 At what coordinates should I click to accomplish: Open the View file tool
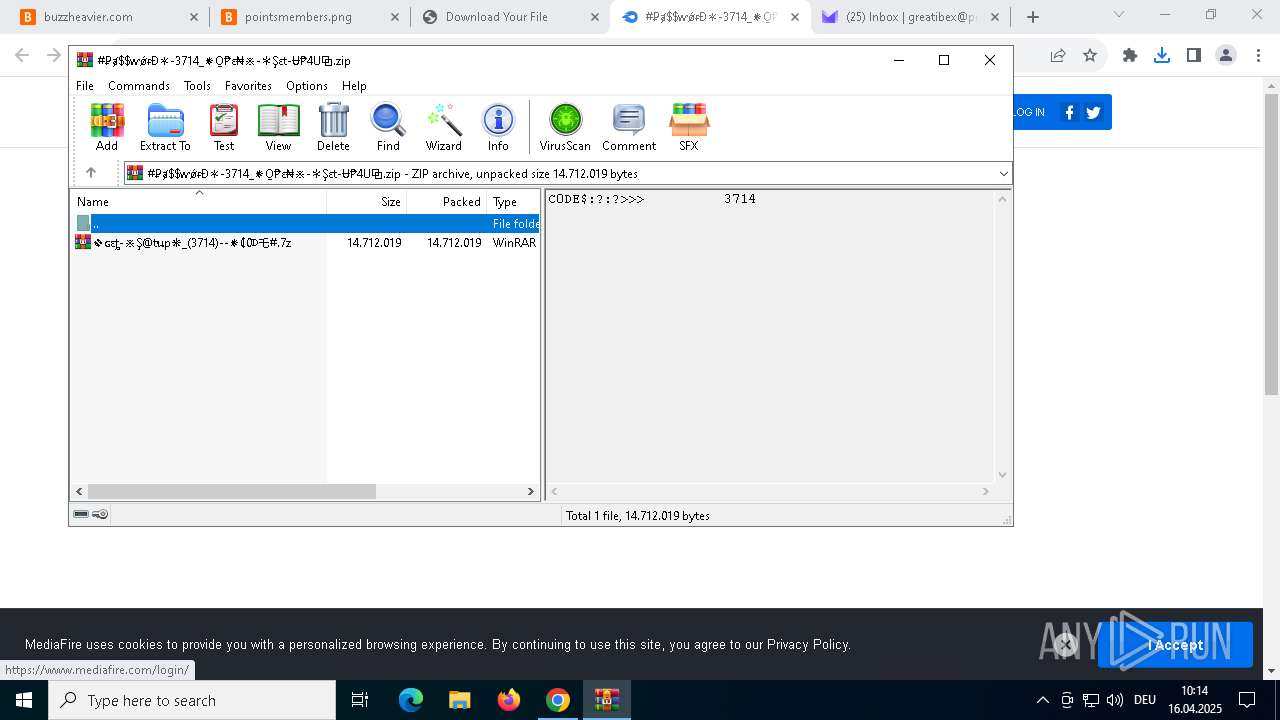point(278,128)
